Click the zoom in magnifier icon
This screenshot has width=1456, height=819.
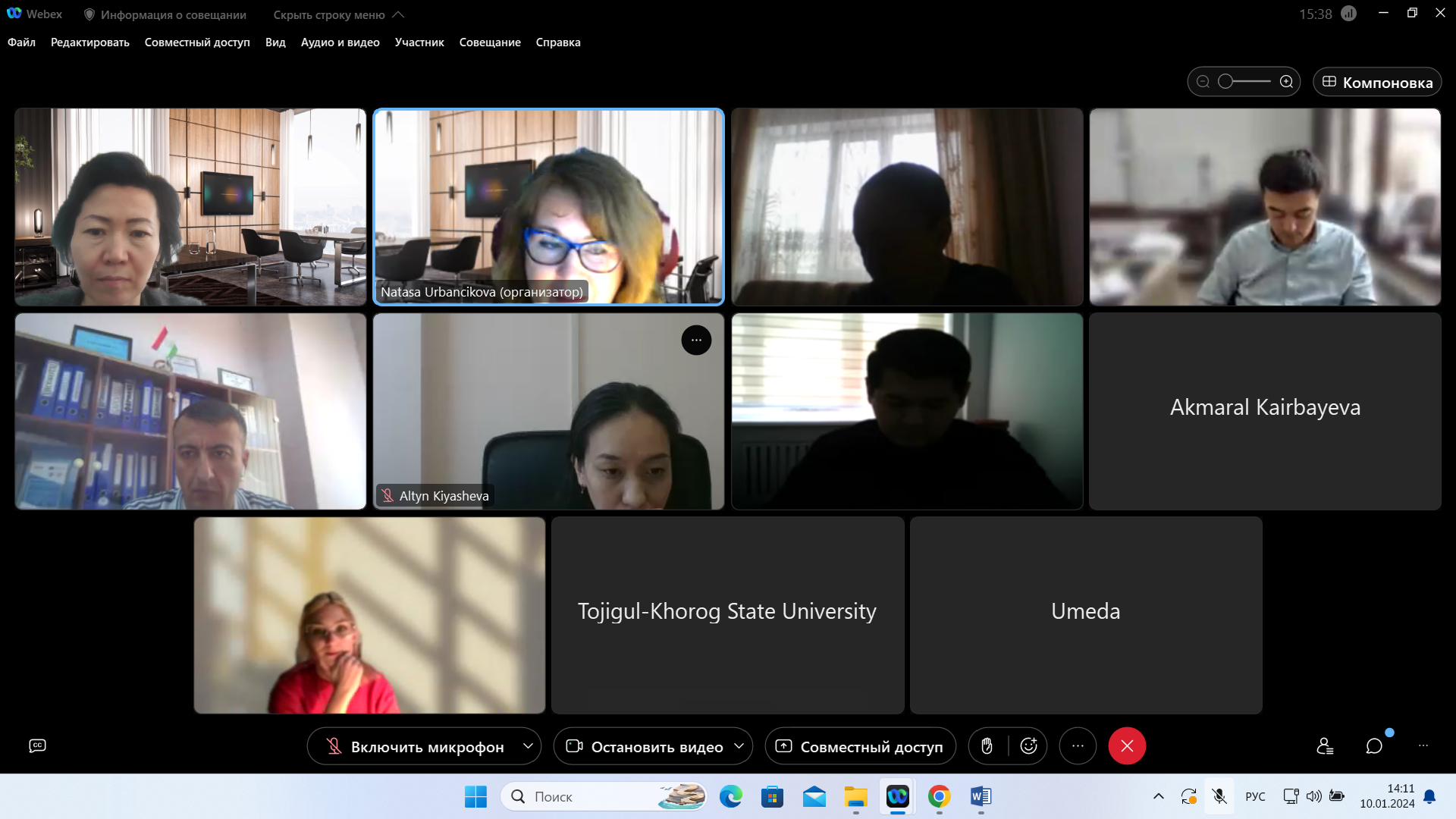pyautogui.click(x=1286, y=82)
